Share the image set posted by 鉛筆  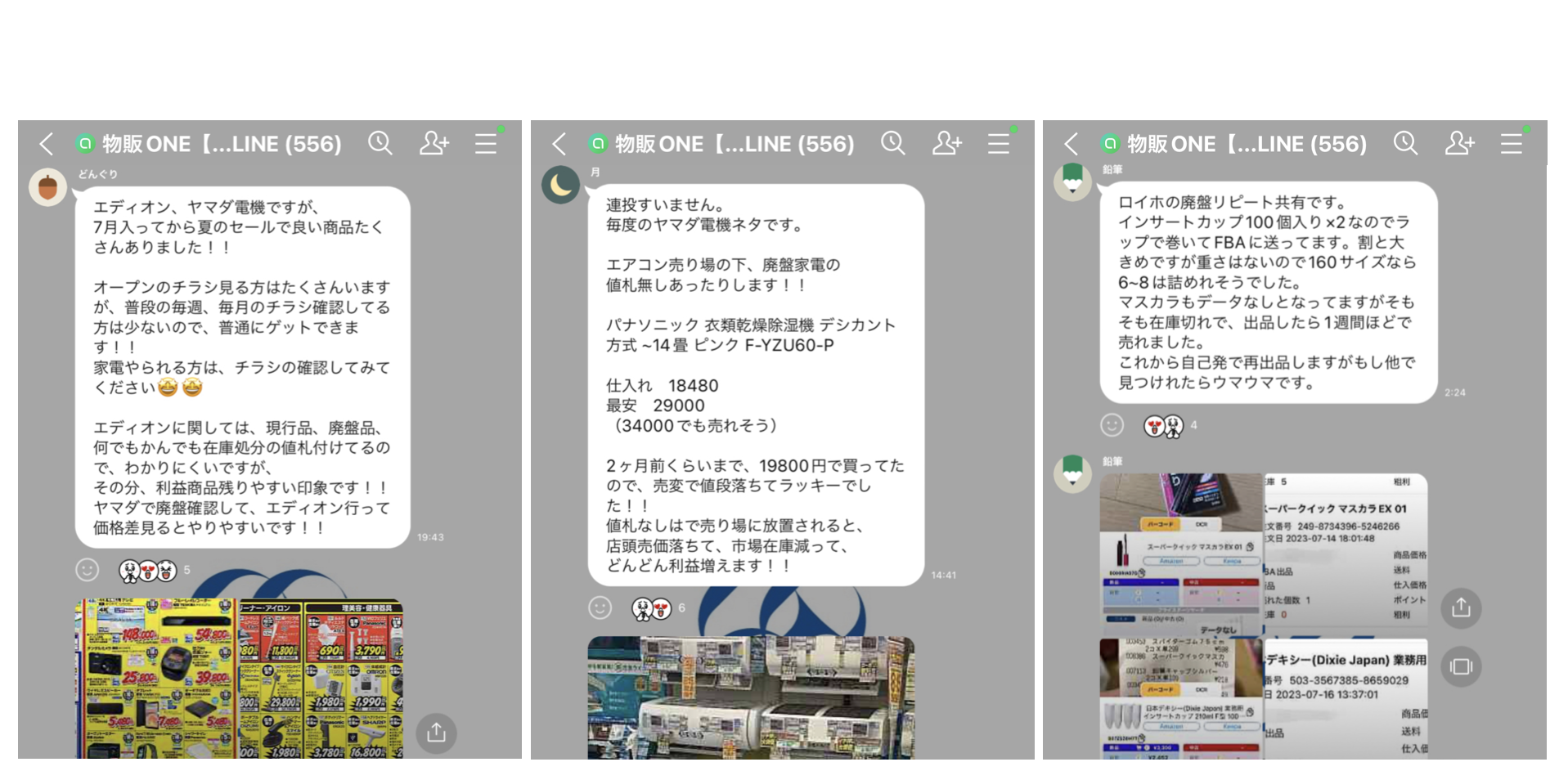[1461, 608]
